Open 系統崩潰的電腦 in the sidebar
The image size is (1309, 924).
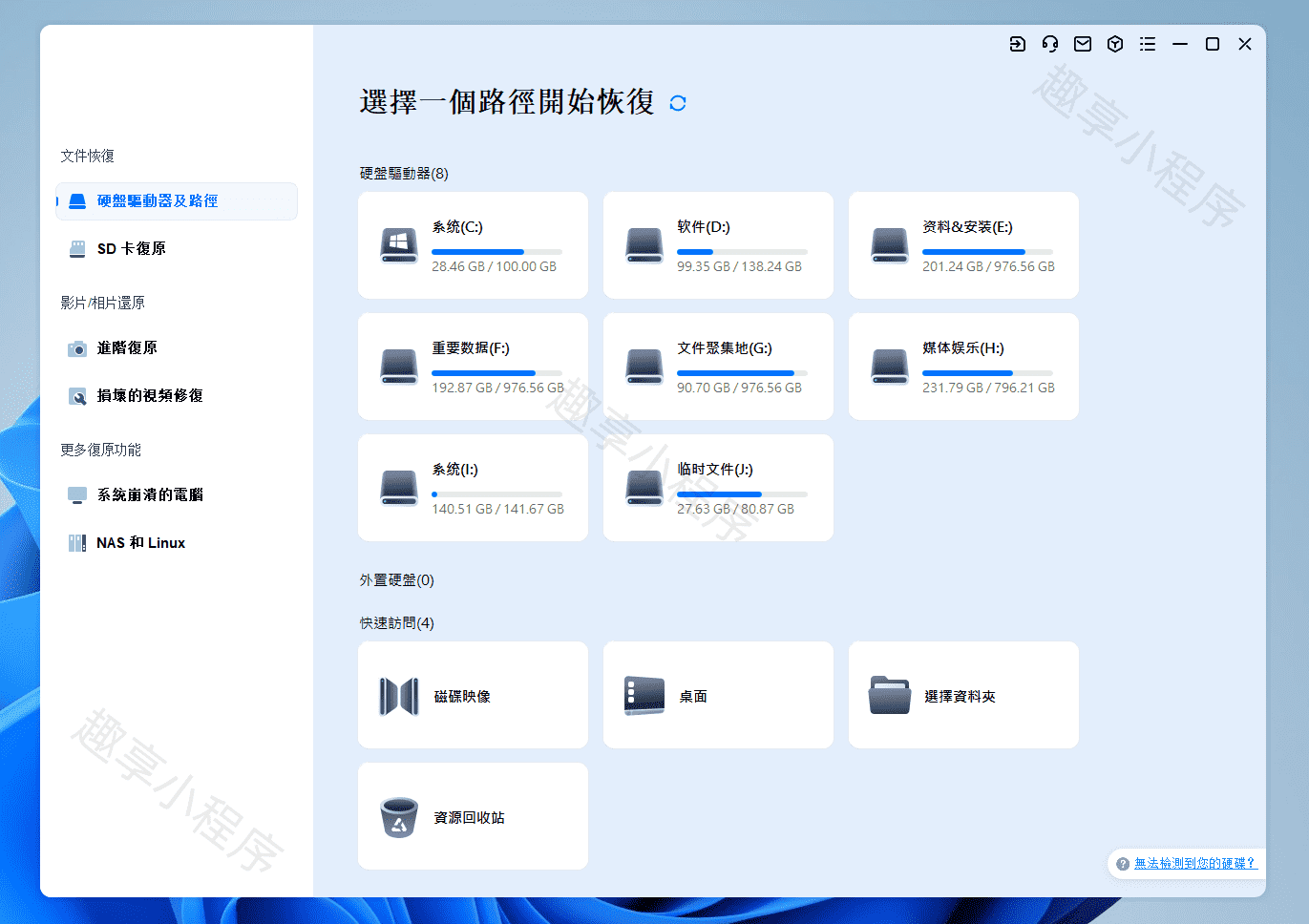coord(177,495)
